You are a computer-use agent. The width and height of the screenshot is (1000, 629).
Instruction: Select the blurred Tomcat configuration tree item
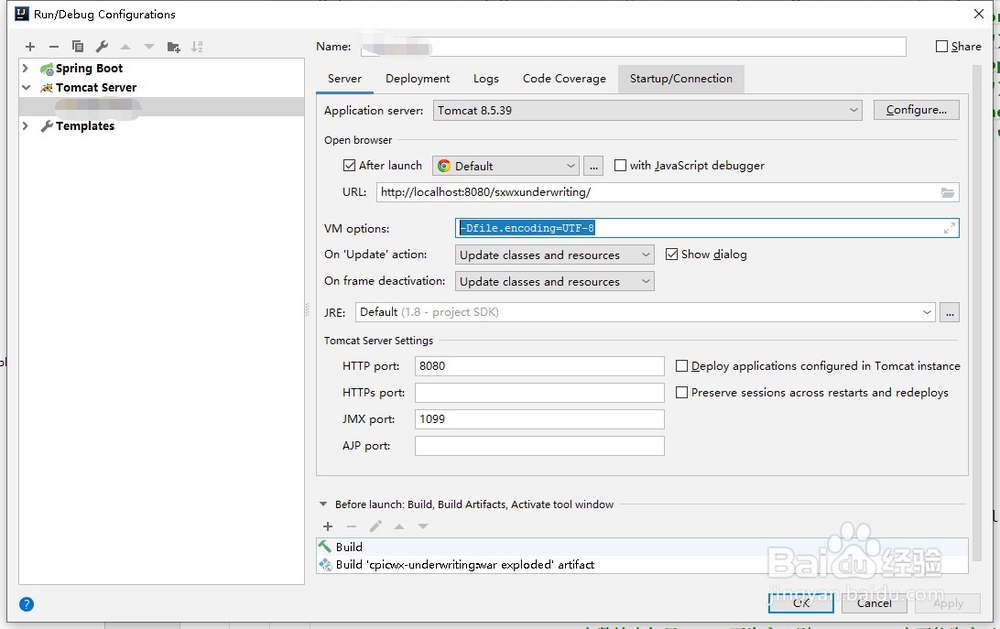pyautogui.click(x=161, y=107)
